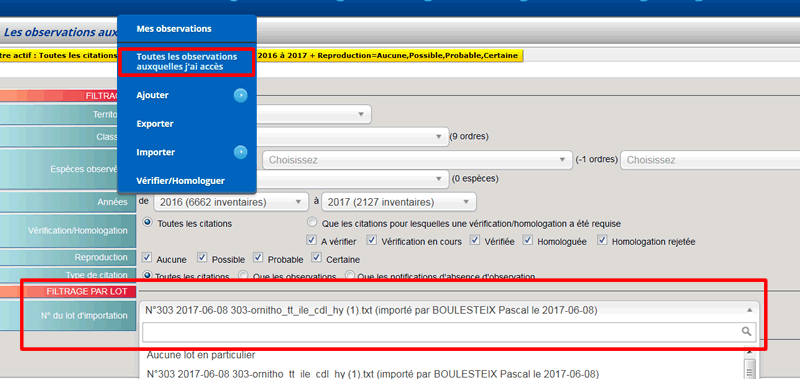Open first Choisissez order dropdown
This screenshot has height=379, width=800.
pos(417,160)
